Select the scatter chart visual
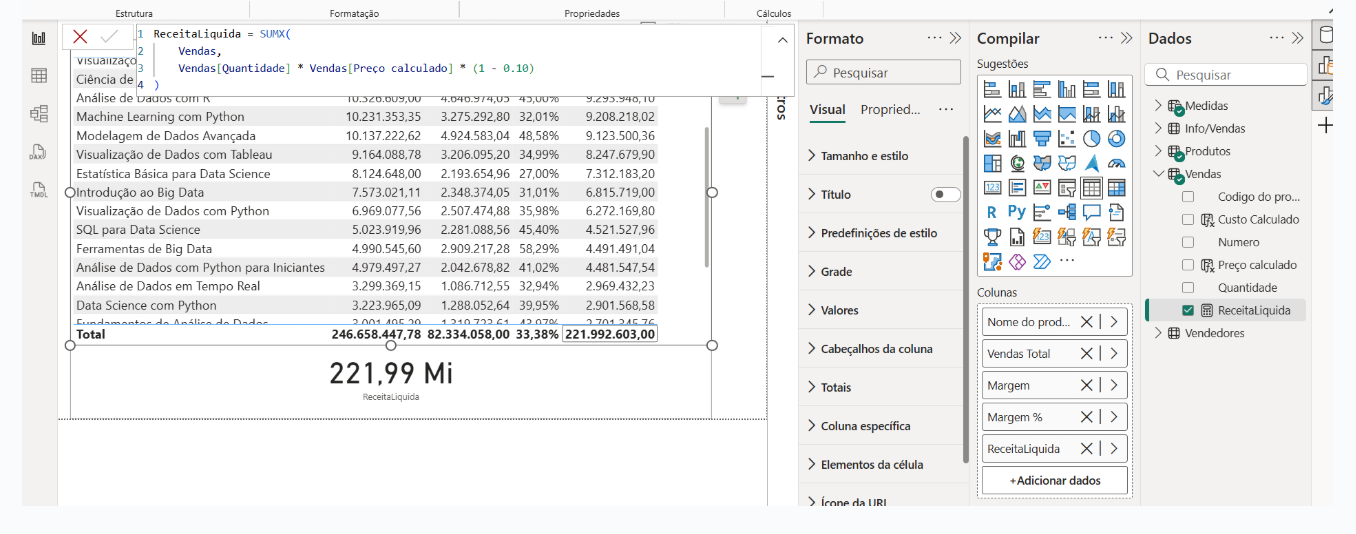 tap(1067, 138)
